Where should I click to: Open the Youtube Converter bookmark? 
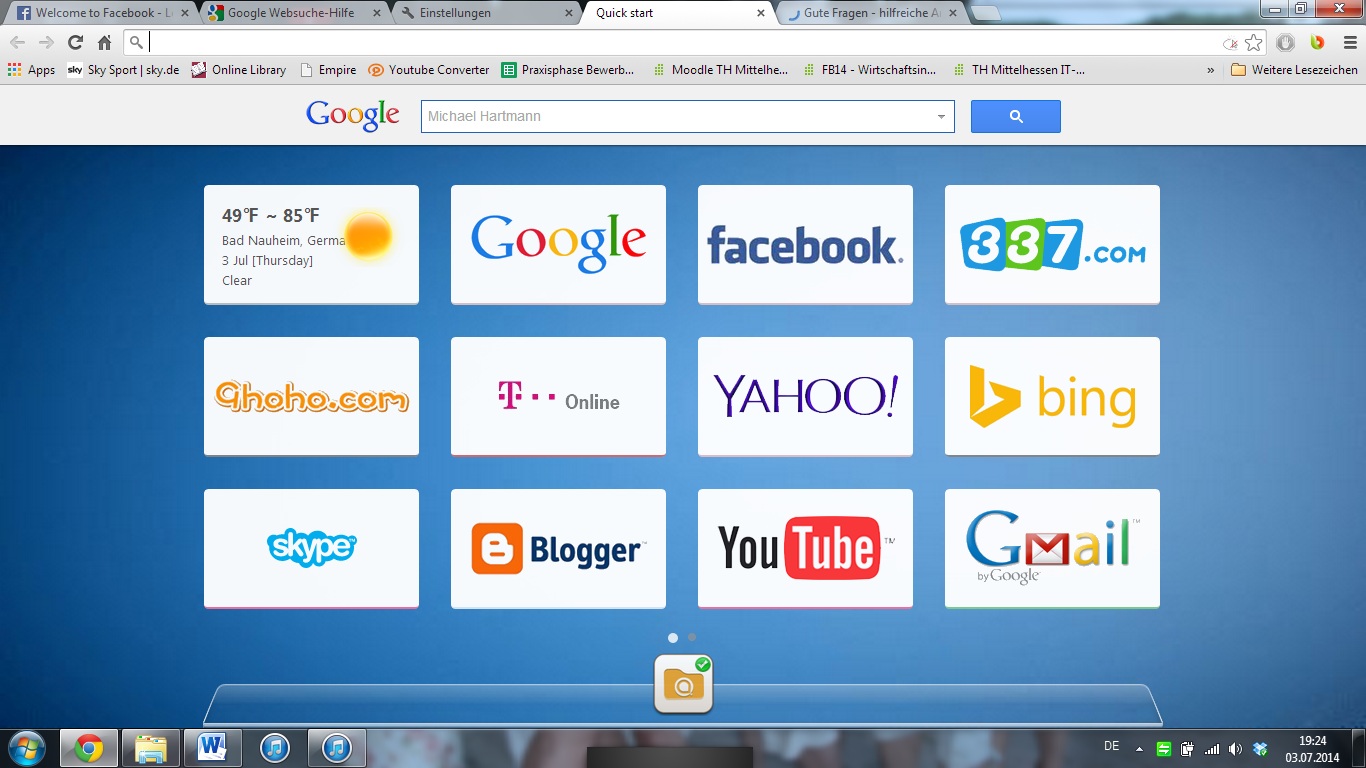tap(429, 70)
